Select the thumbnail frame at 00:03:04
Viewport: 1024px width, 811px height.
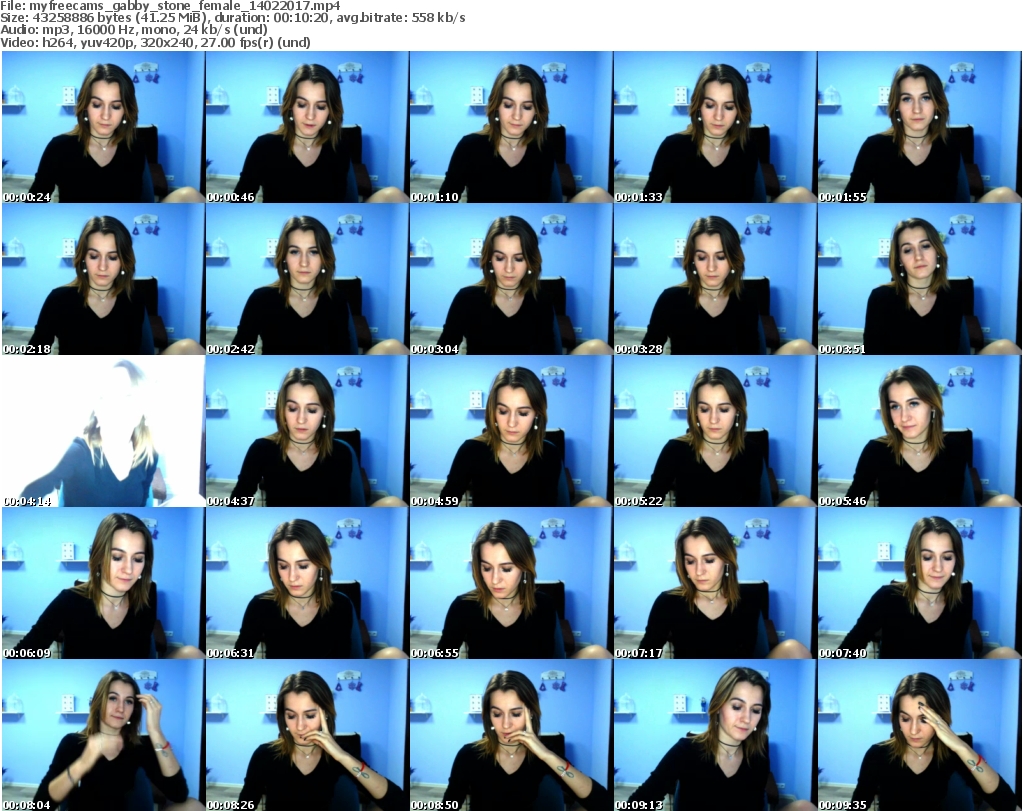point(511,279)
